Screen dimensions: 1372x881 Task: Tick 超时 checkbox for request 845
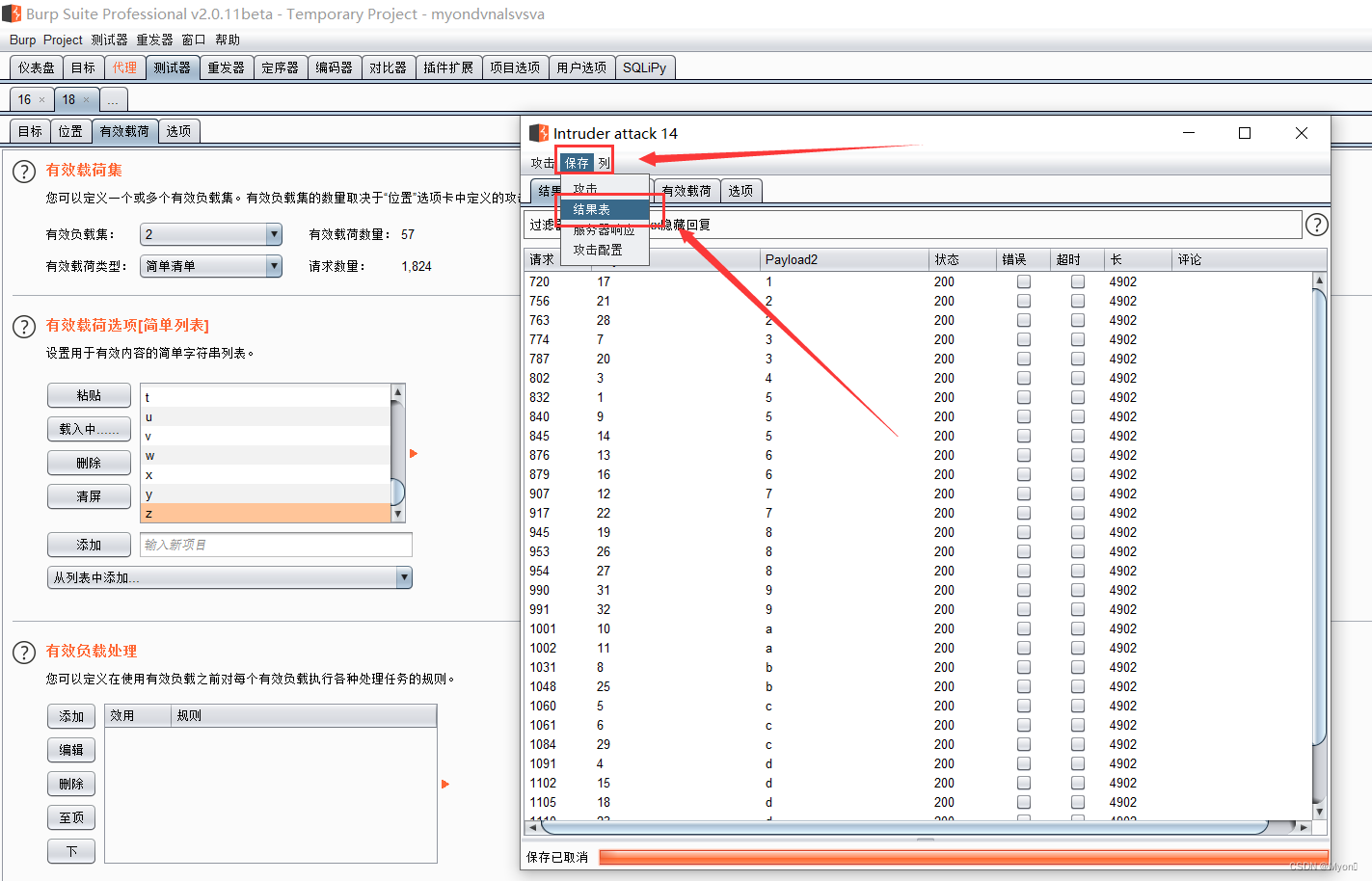(x=1078, y=436)
